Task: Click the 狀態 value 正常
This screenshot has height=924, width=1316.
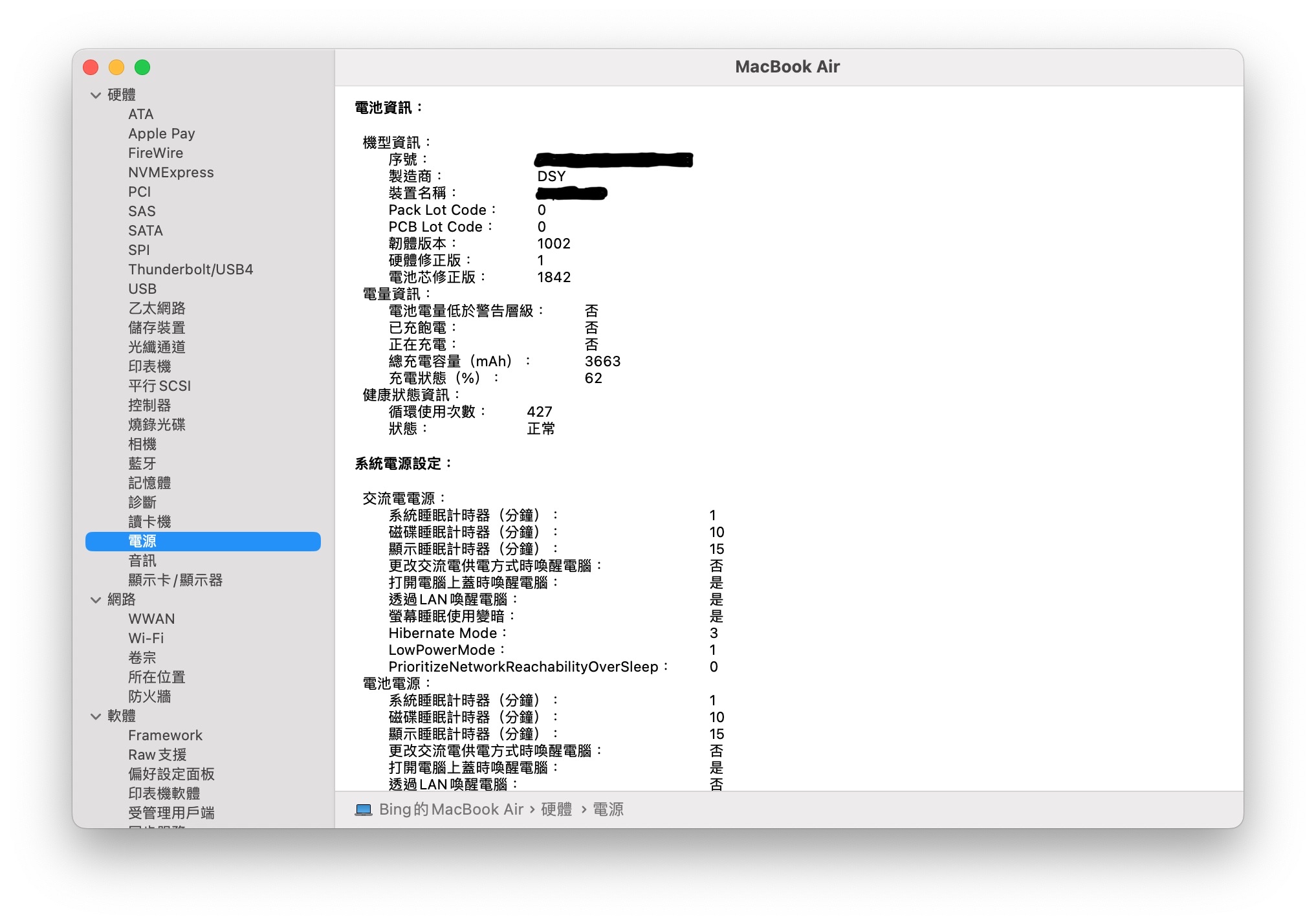Action: (541, 429)
